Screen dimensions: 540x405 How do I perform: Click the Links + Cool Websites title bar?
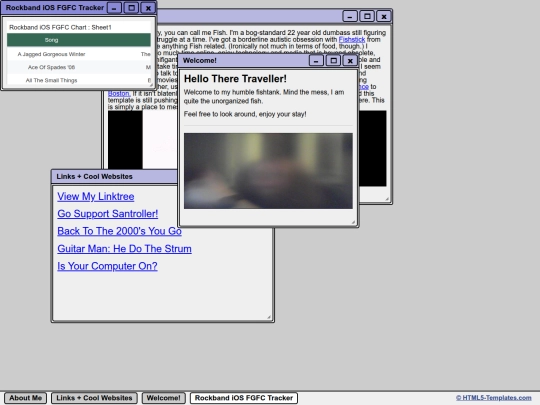[115, 176]
